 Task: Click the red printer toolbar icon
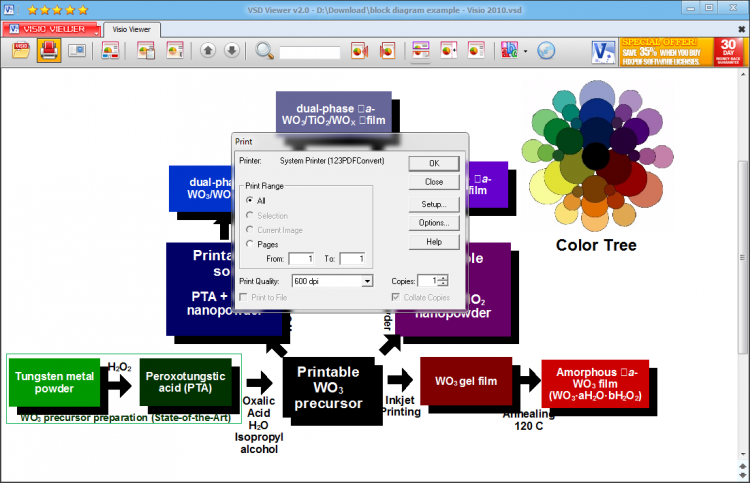click(49, 50)
